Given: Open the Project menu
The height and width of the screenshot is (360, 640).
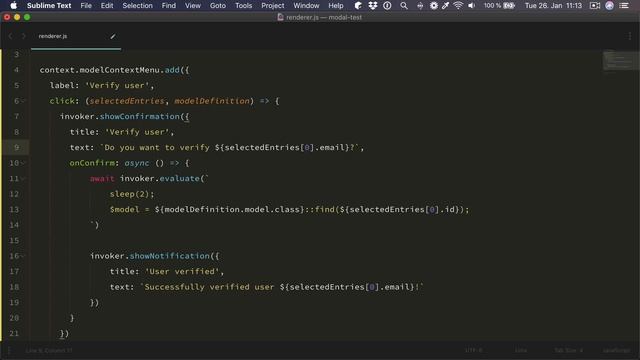Looking at the screenshot, I should coord(273,6).
